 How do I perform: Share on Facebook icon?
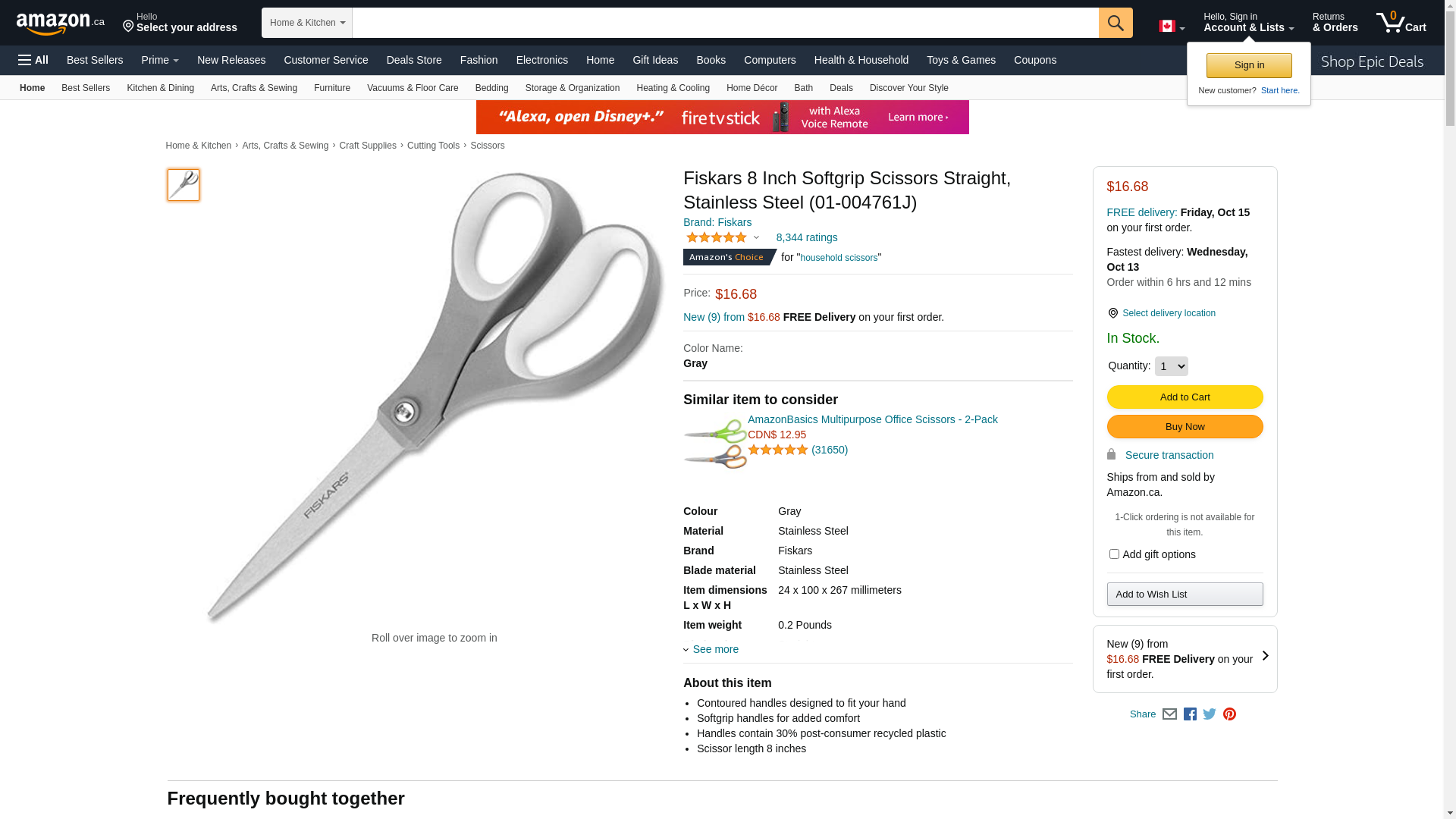tap(1190, 714)
